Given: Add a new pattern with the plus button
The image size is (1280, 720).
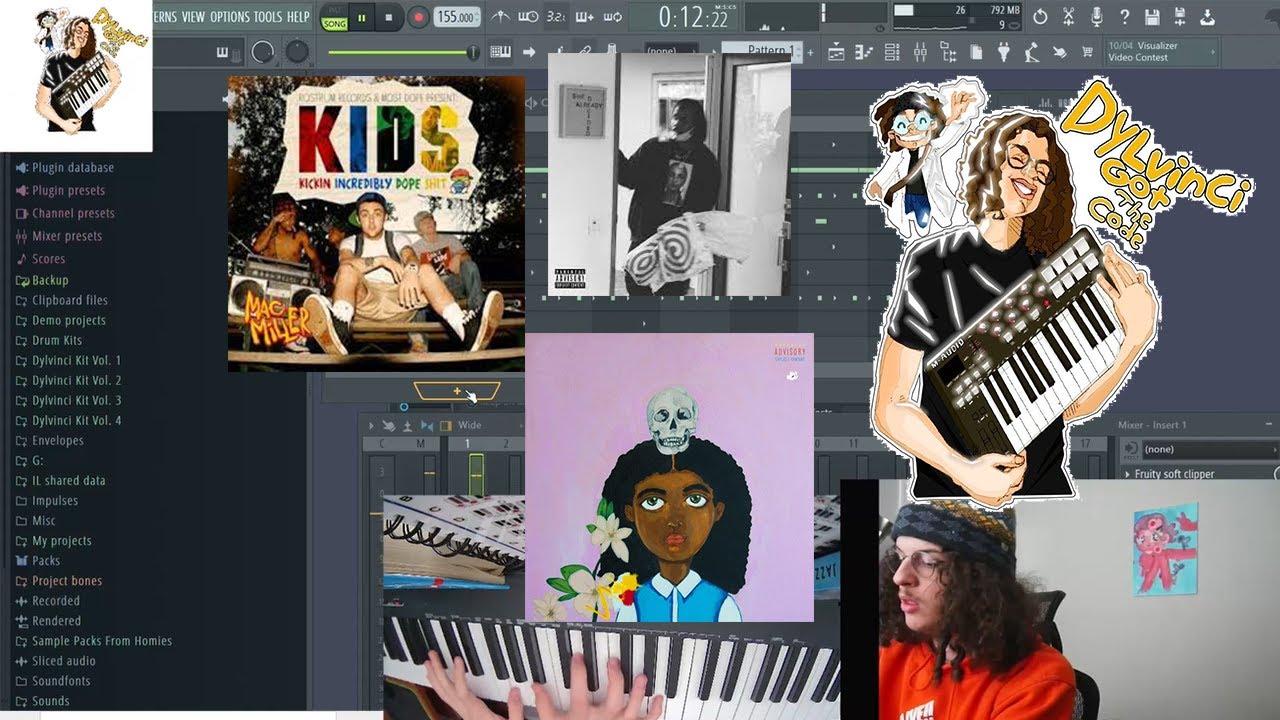Looking at the screenshot, I should click(x=811, y=52).
